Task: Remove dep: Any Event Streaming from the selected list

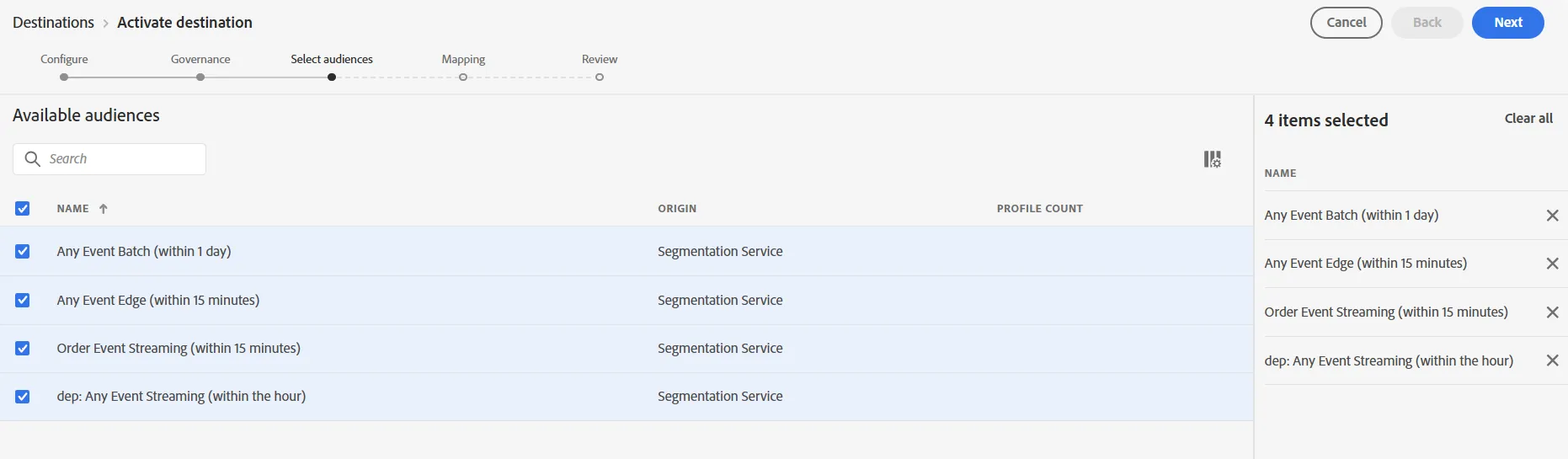Action: click(x=1552, y=360)
